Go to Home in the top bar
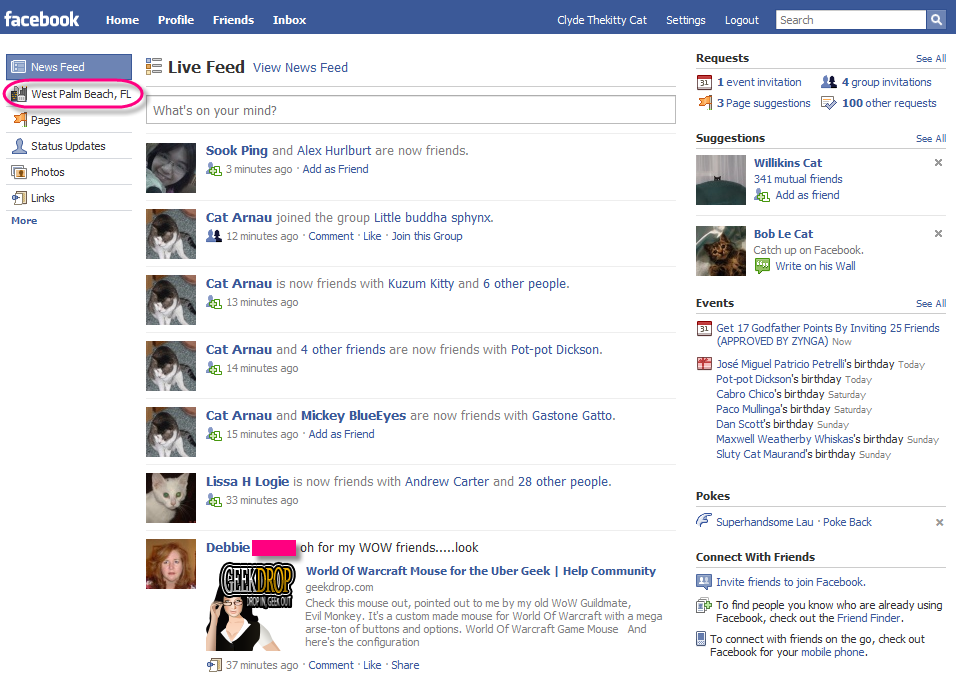Image resolution: width=956 pixels, height=678 pixels. tap(123, 20)
